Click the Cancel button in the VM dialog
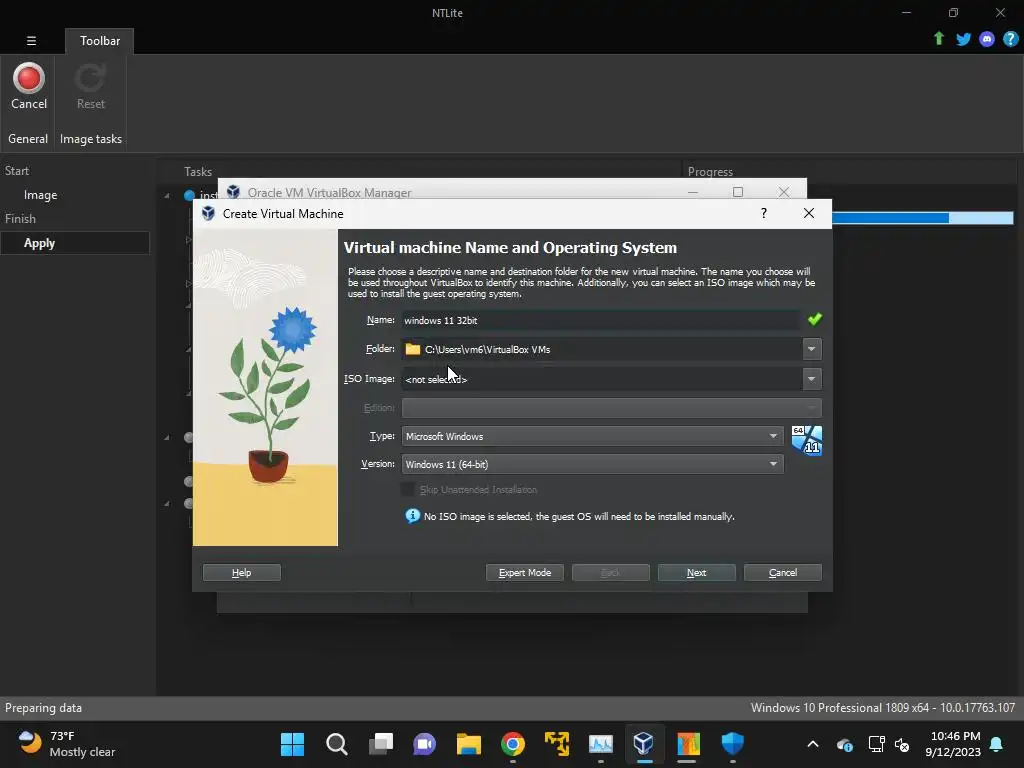This screenshot has height=768, width=1024. point(782,573)
